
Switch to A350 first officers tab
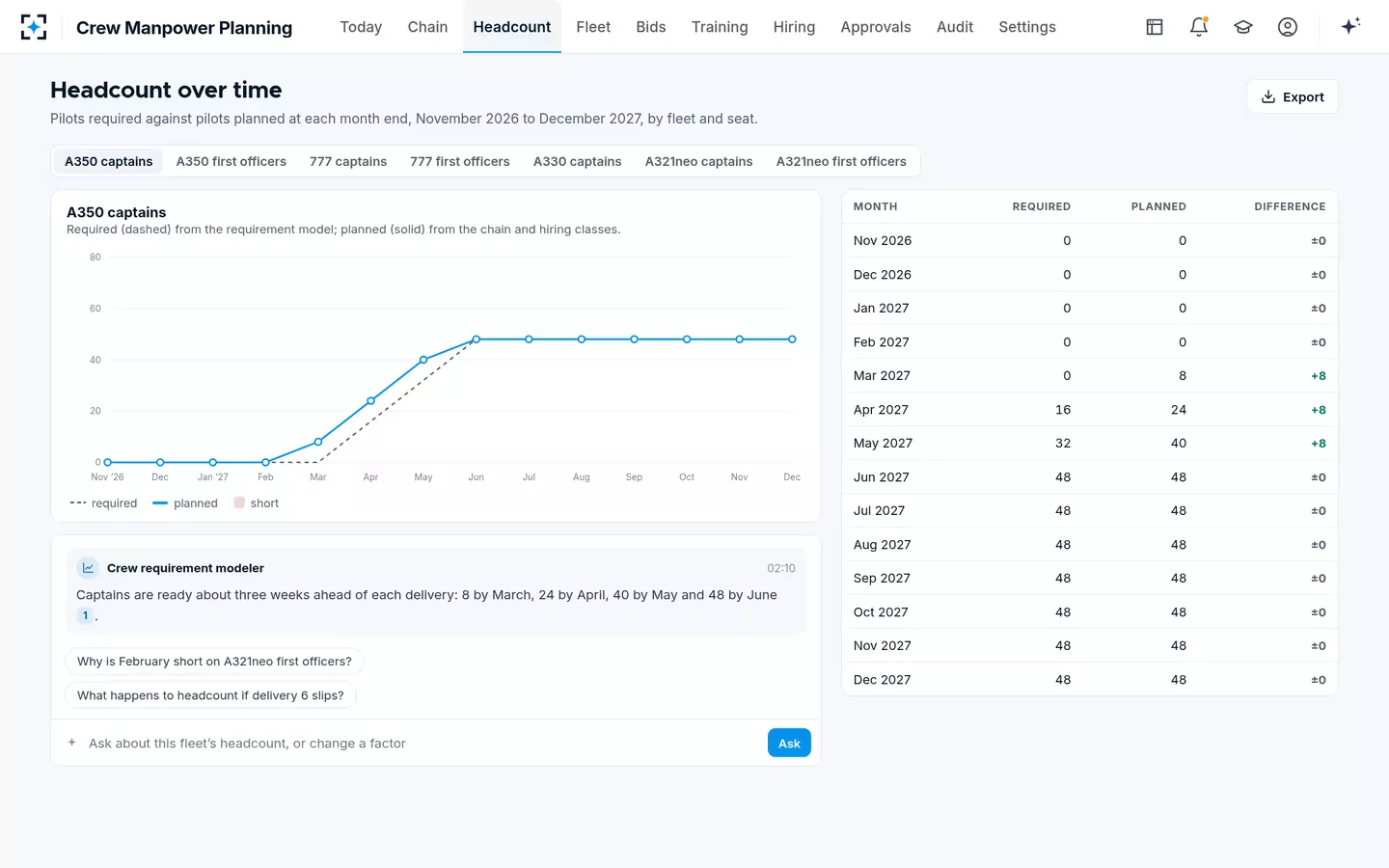coord(231,161)
